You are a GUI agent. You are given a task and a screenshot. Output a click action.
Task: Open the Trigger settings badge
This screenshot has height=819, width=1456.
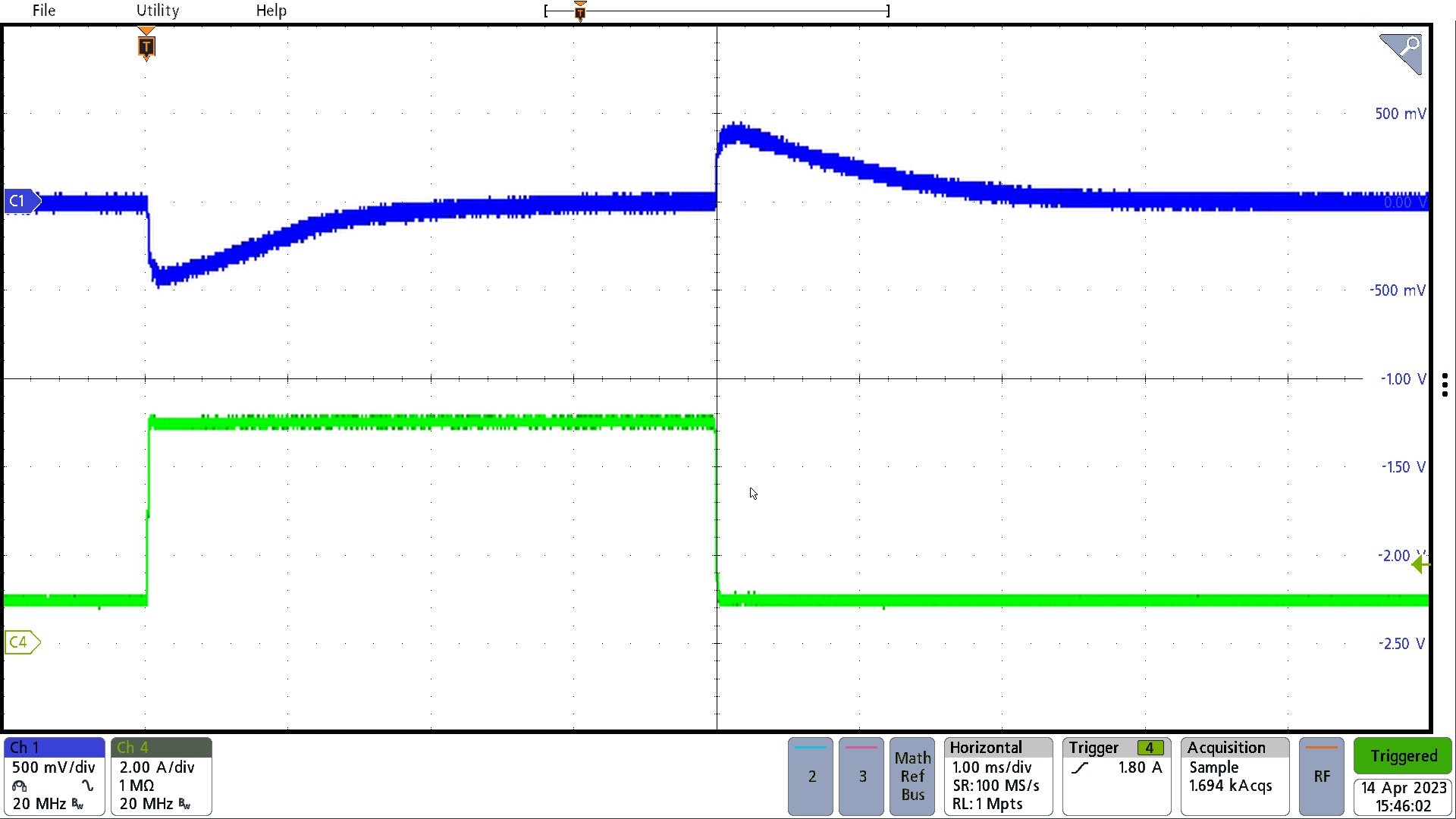(1117, 776)
